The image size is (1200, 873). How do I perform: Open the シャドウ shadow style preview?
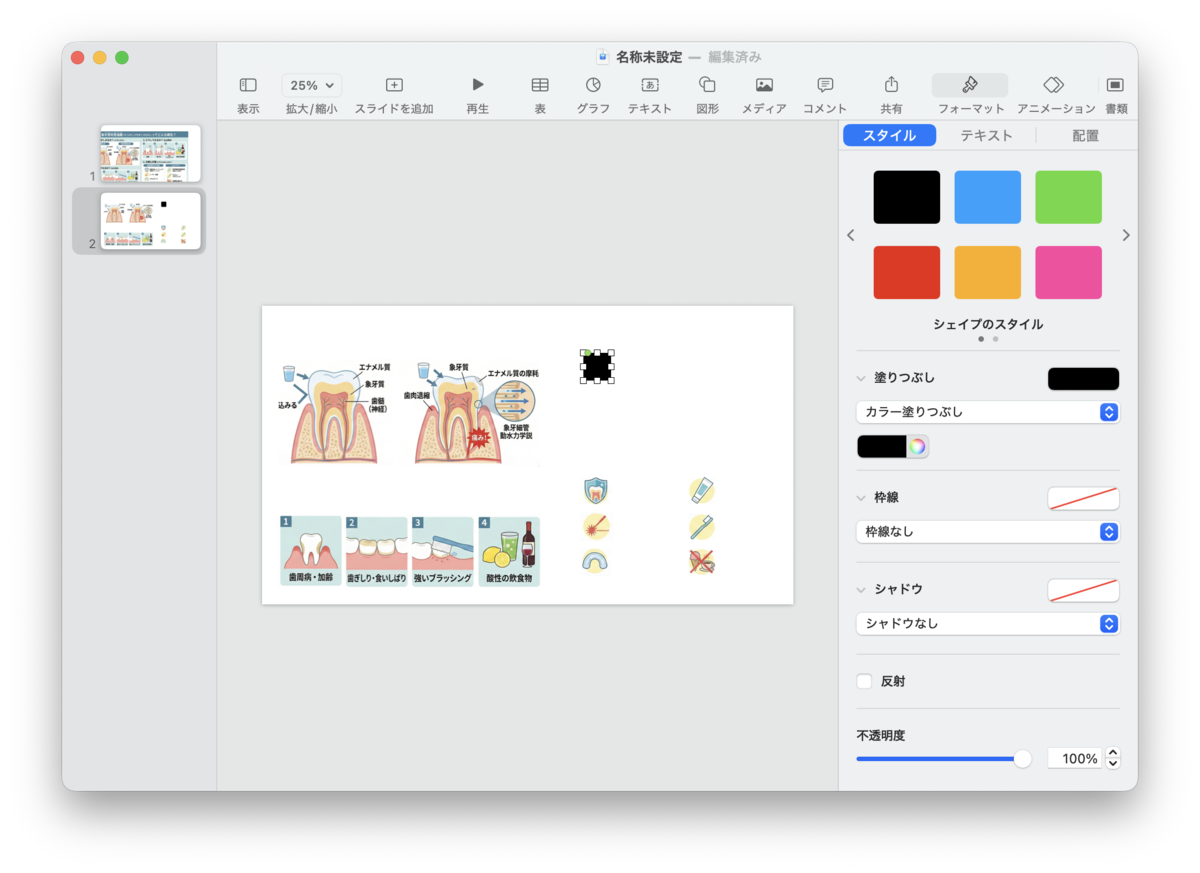(1083, 590)
